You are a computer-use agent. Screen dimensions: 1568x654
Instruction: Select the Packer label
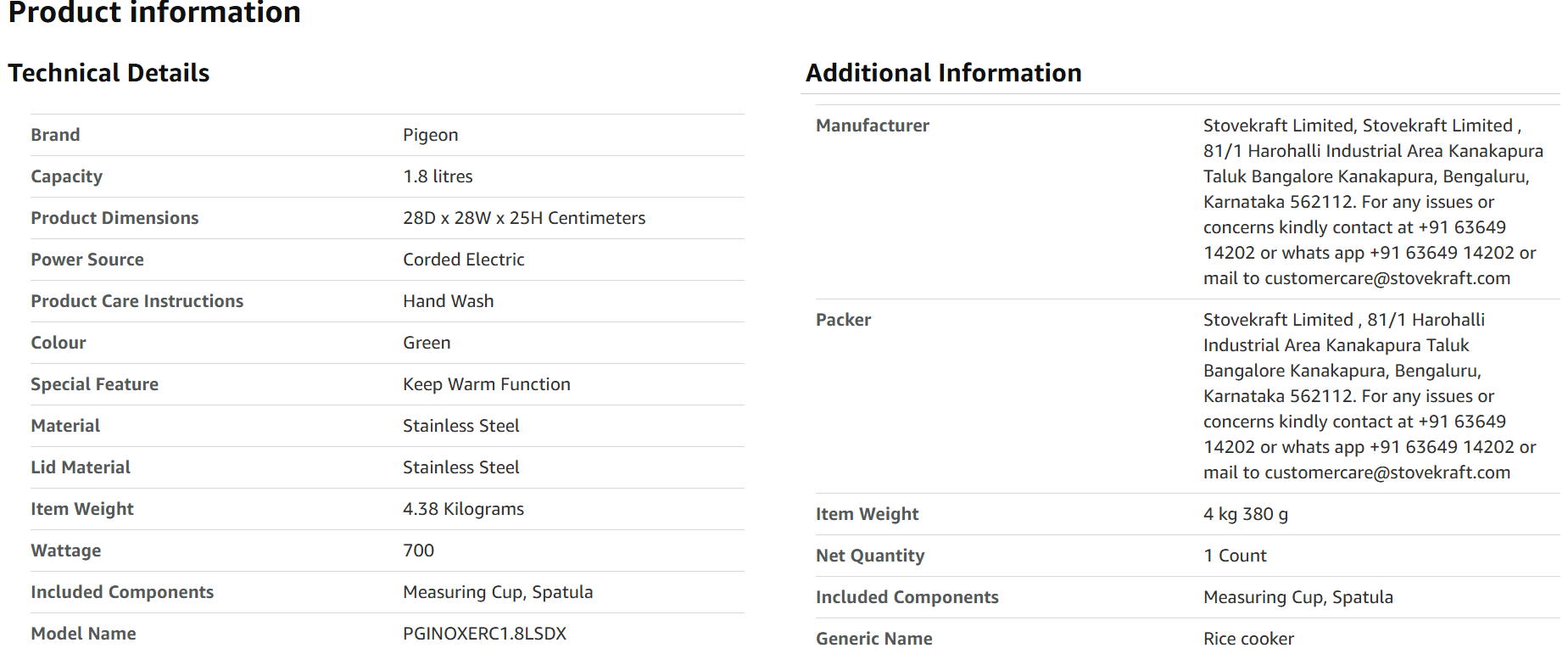click(x=843, y=320)
